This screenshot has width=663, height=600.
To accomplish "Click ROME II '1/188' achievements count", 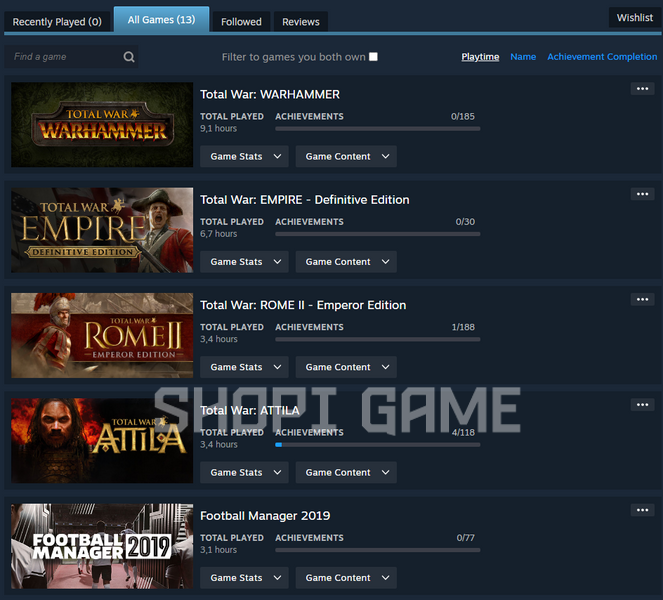I will pyautogui.click(x=463, y=327).
